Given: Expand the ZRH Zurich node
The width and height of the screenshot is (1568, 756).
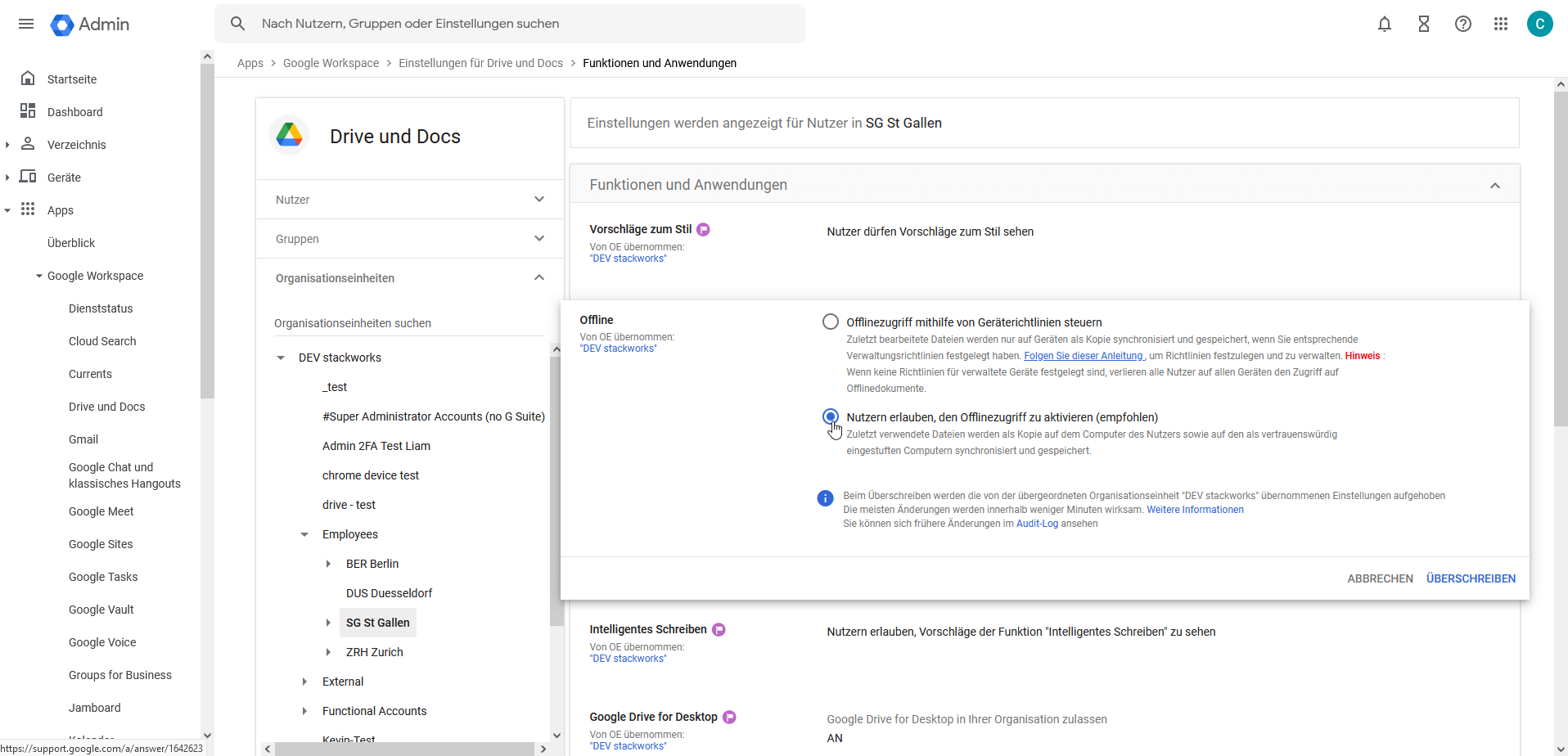Looking at the screenshot, I should coord(328,652).
